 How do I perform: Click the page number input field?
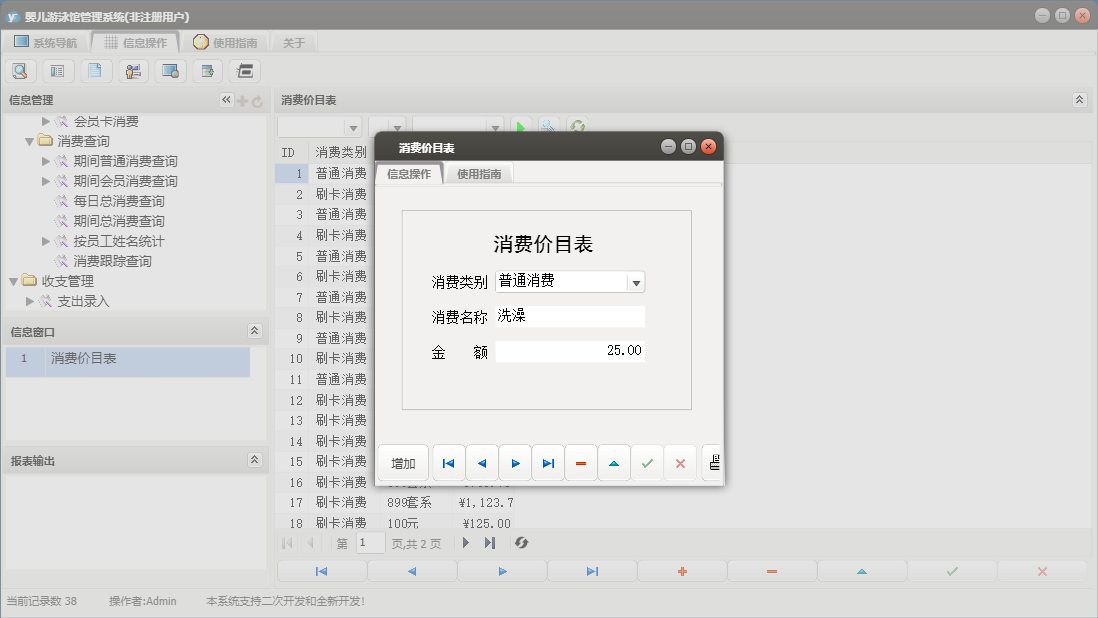point(370,543)
